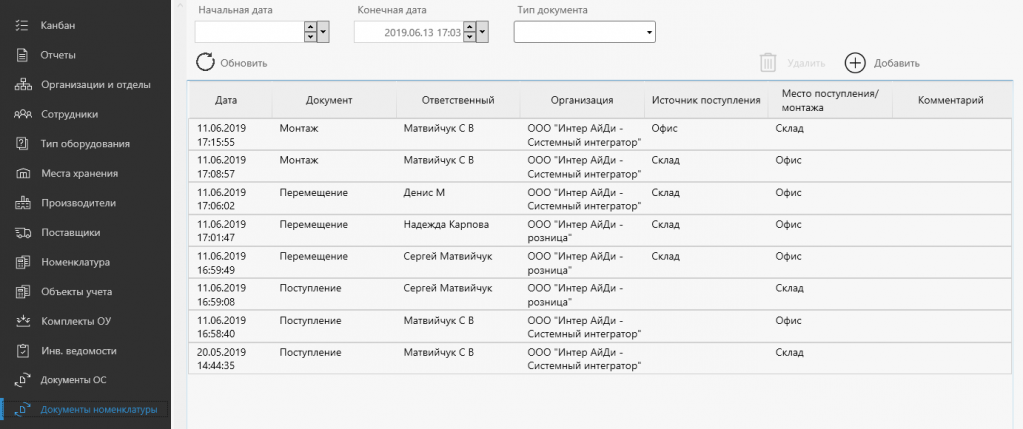This screenshot has height=429, width=1023.
Task: Decrease the Конечная дата value with down arrow
Action: (x=469, y=37)
